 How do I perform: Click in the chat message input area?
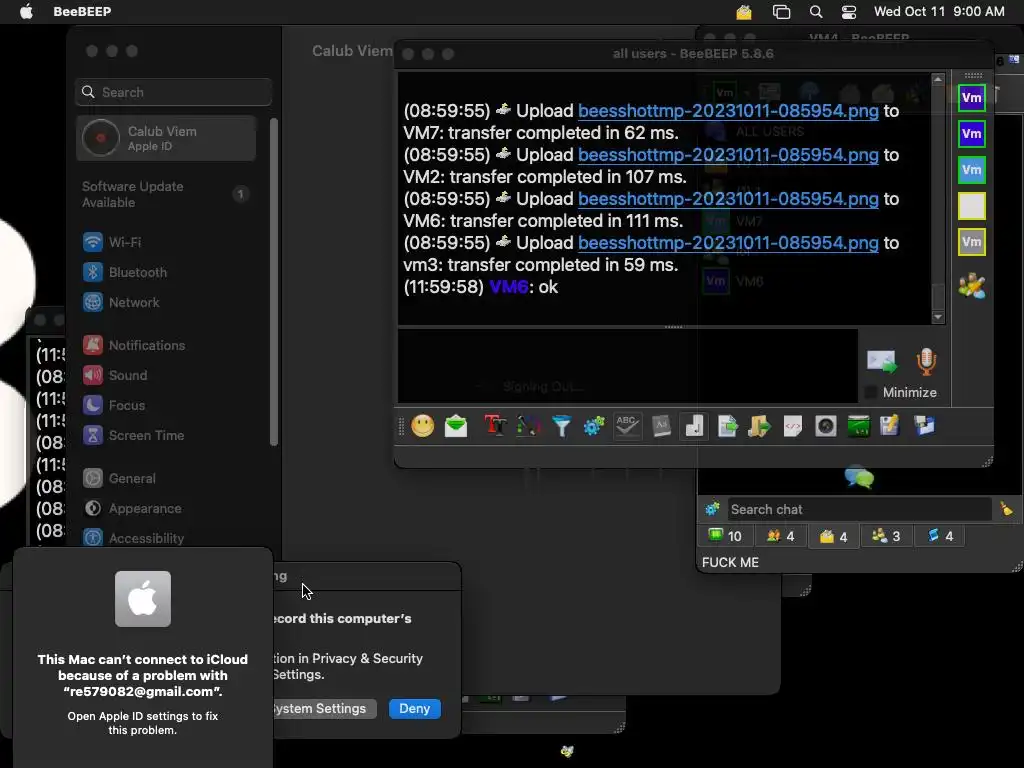[x=628, y=366]
